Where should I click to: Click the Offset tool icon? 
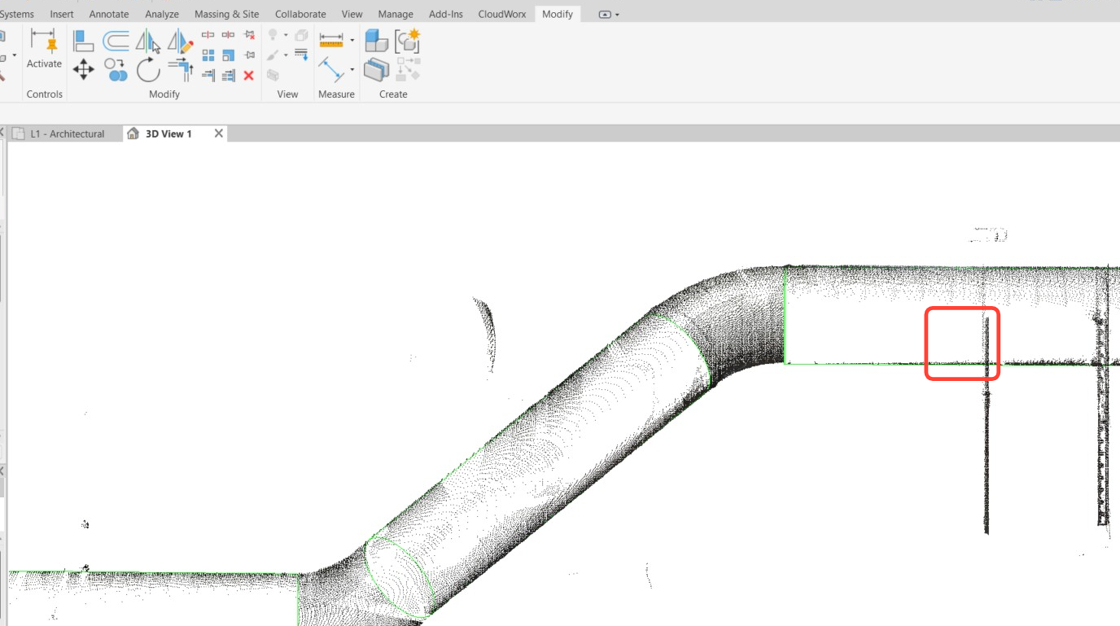[x=116, y=41]
